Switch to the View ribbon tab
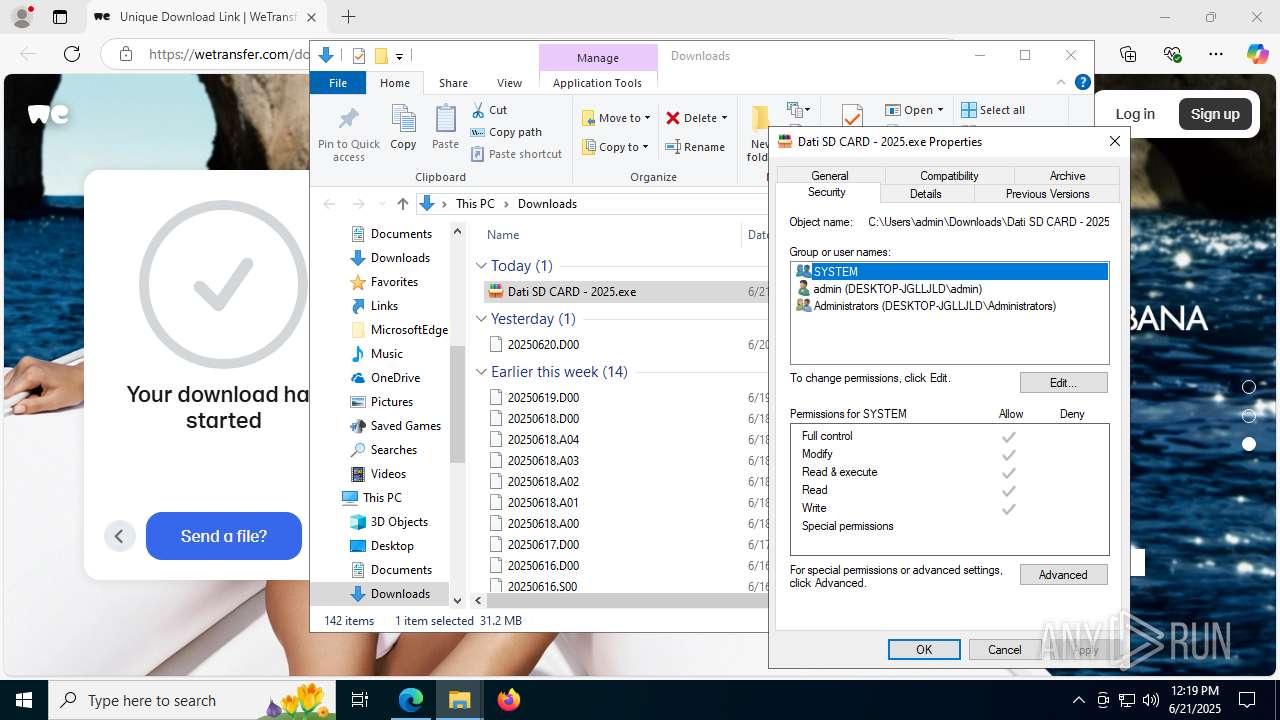The image size is (1280, 720). pyautogui.click(x=509, y=83)
